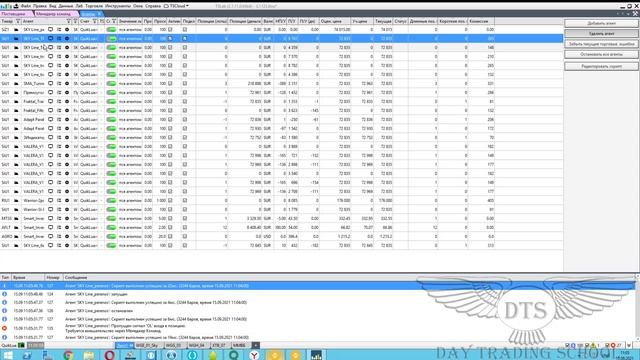This screenshot has width=640, height=360.
Task: Click the black circle icon in the SiZ1 row
Action: (x=67, y=30)
